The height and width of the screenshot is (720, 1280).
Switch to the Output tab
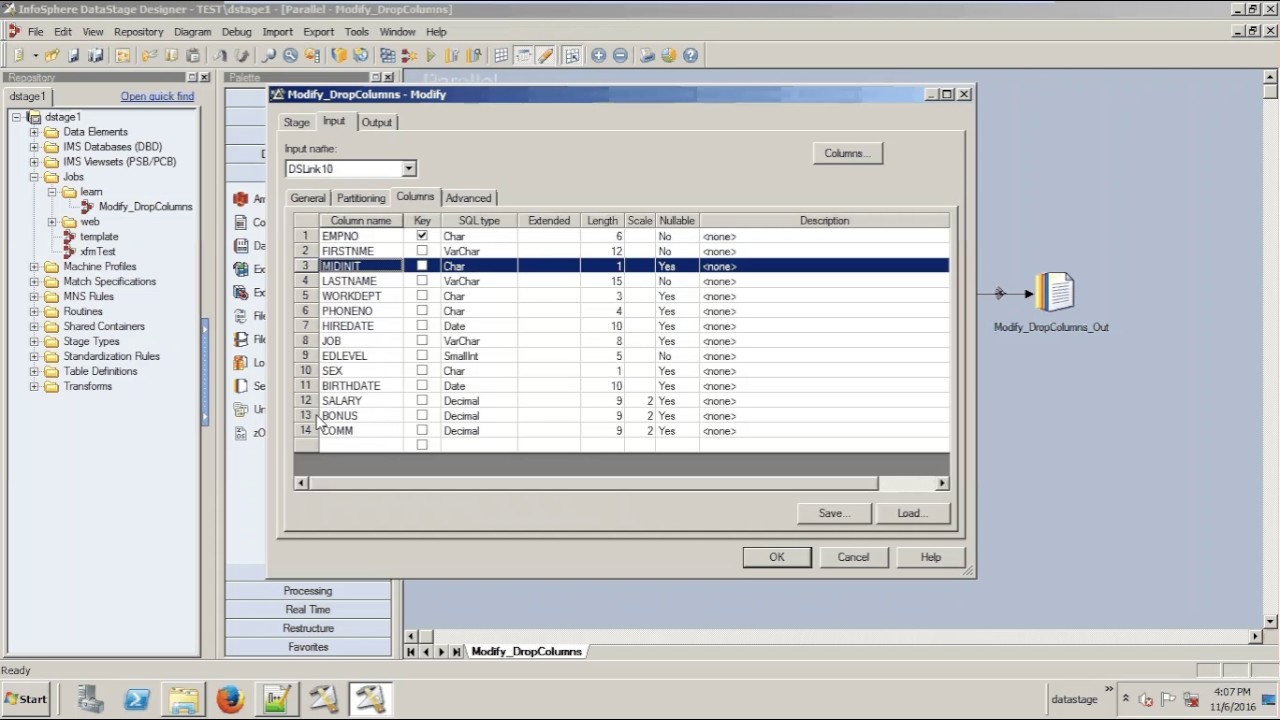click(x=376, y=122)
